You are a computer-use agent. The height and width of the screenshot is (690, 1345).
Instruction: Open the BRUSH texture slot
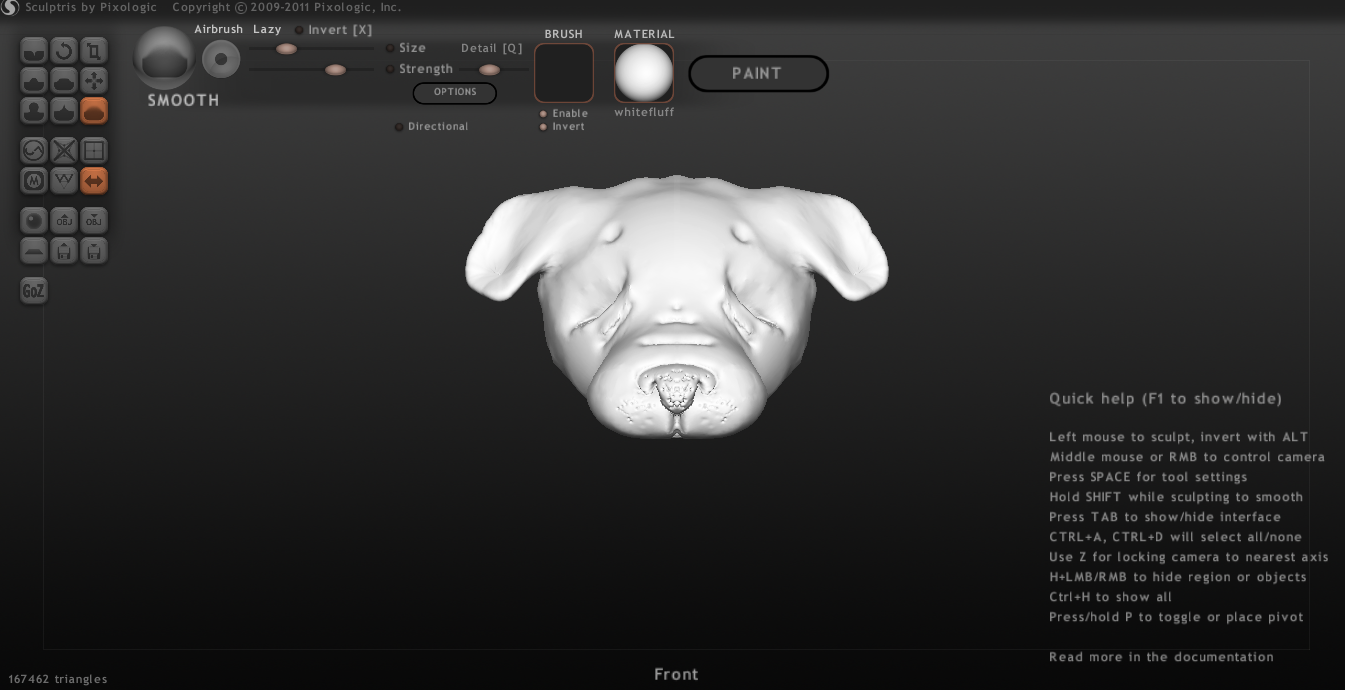[564, 72]
